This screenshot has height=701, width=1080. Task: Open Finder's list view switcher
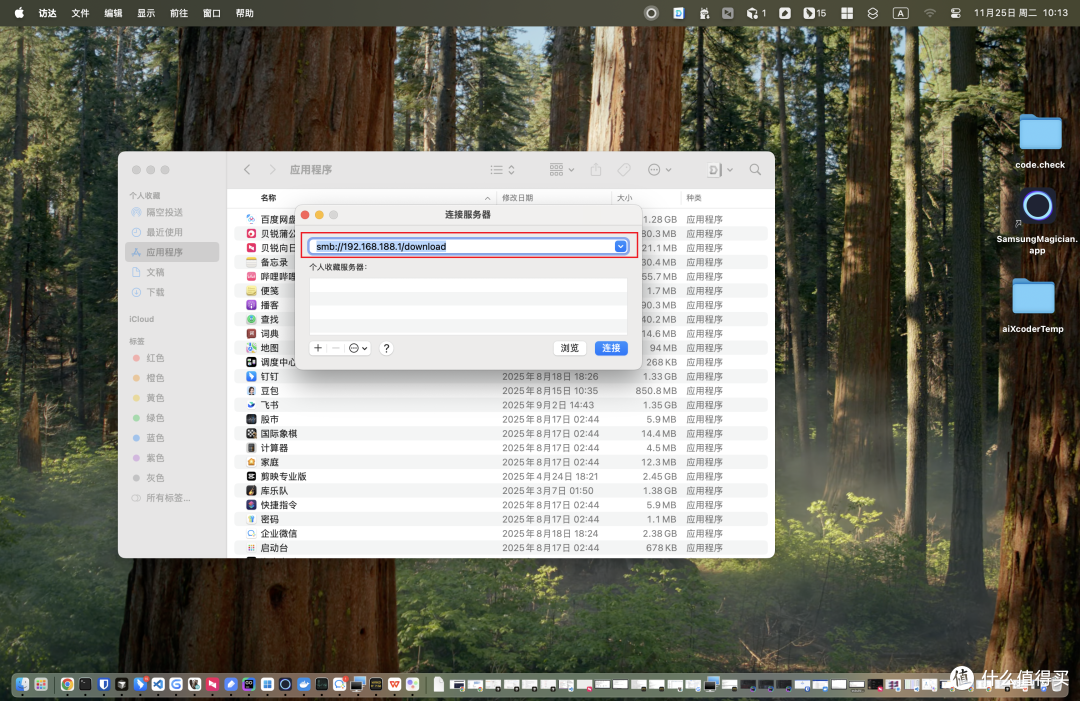click(x=502, y=169)
